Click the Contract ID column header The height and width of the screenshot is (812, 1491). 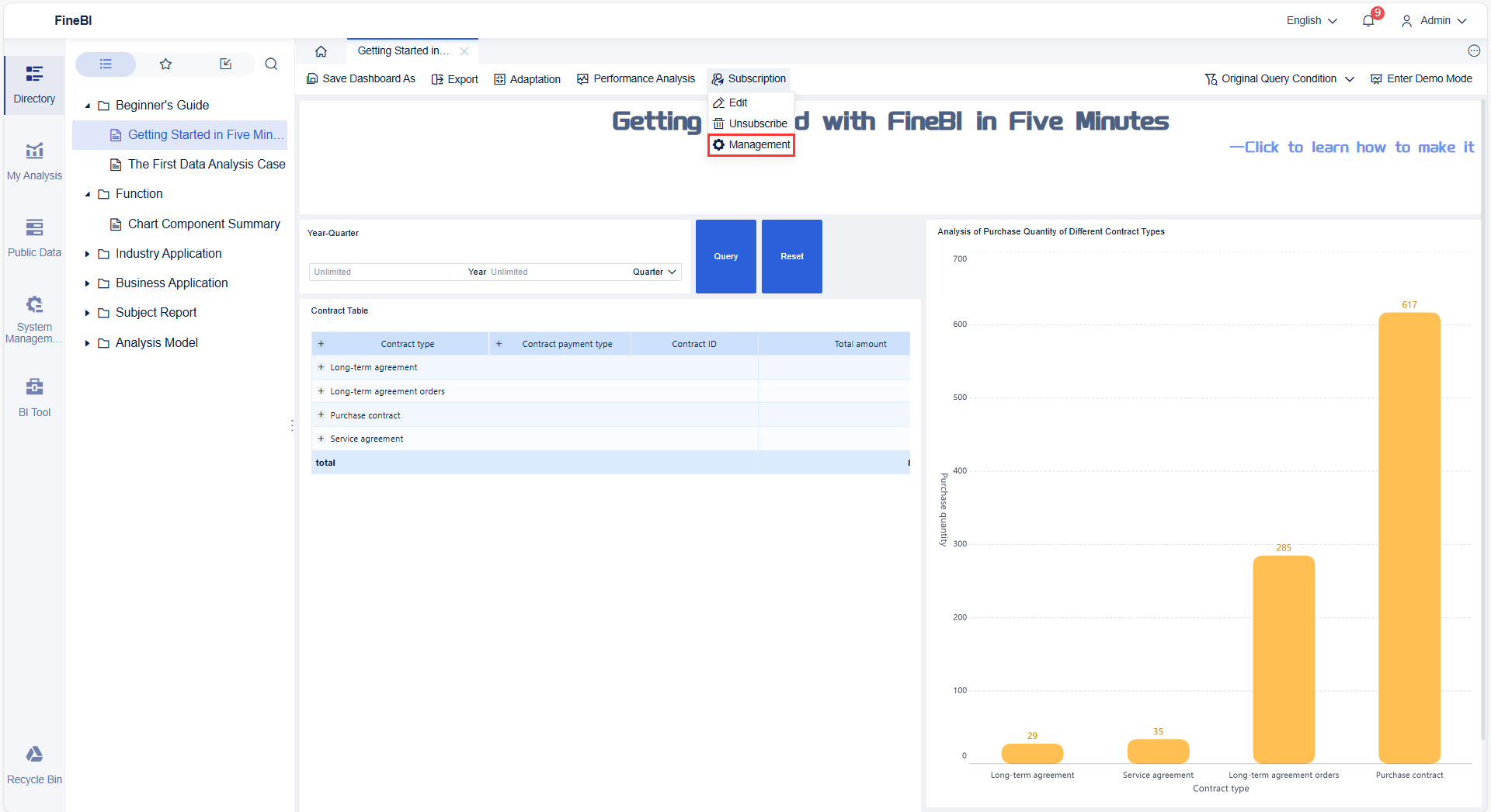[694, 344]
